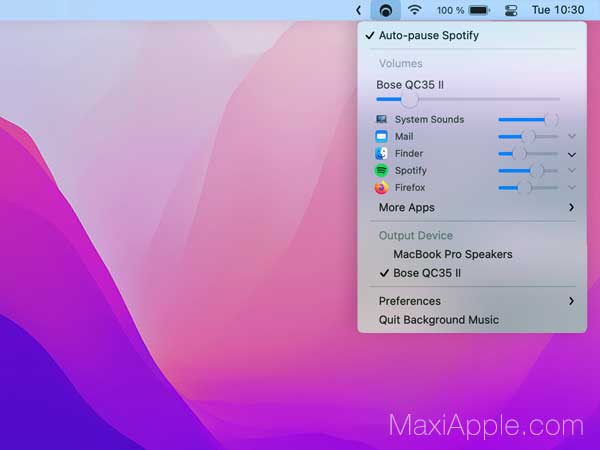The height and width of the screenshot is (450, 600).
Task: Open Control Center from the menu bar
Action: (511, 10)
